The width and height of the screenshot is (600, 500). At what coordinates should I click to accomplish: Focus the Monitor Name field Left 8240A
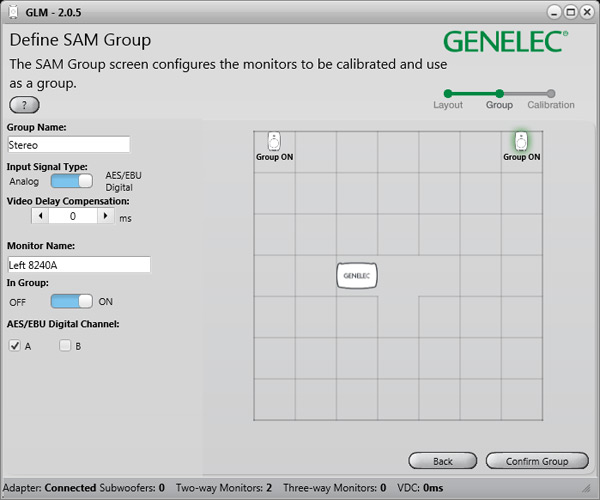(78, 264)
